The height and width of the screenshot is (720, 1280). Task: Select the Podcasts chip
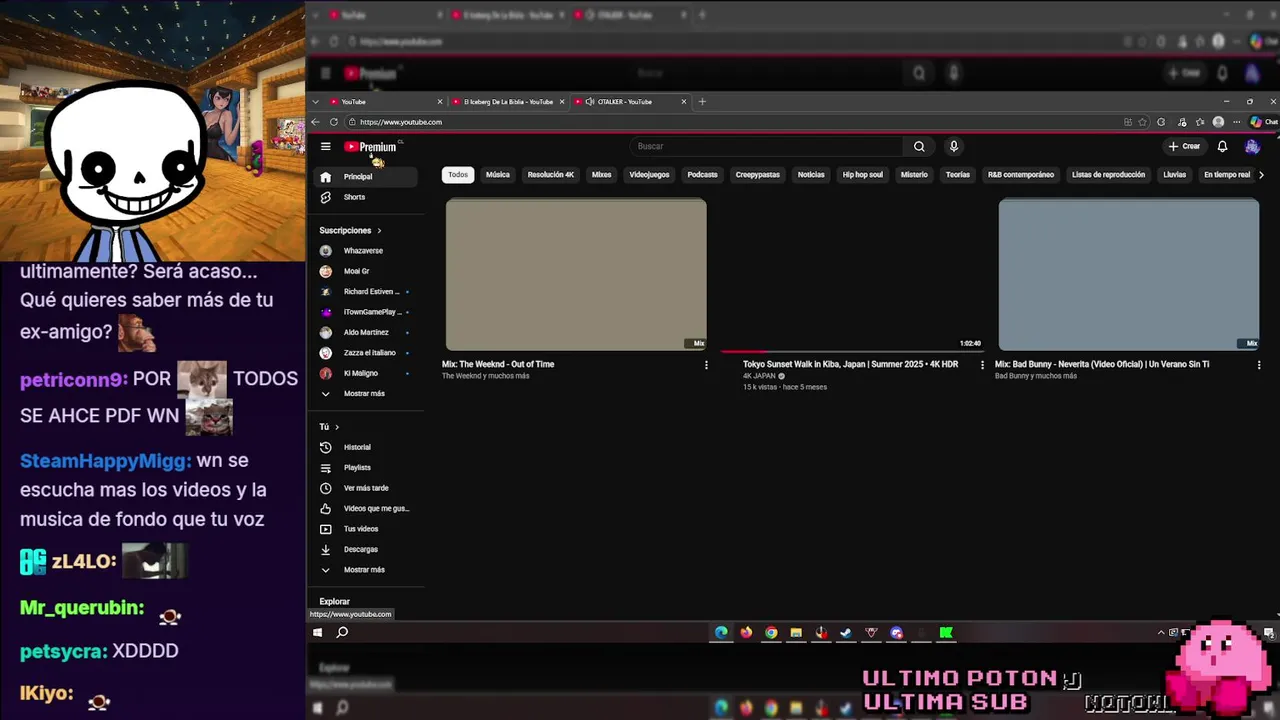(702, 174)
